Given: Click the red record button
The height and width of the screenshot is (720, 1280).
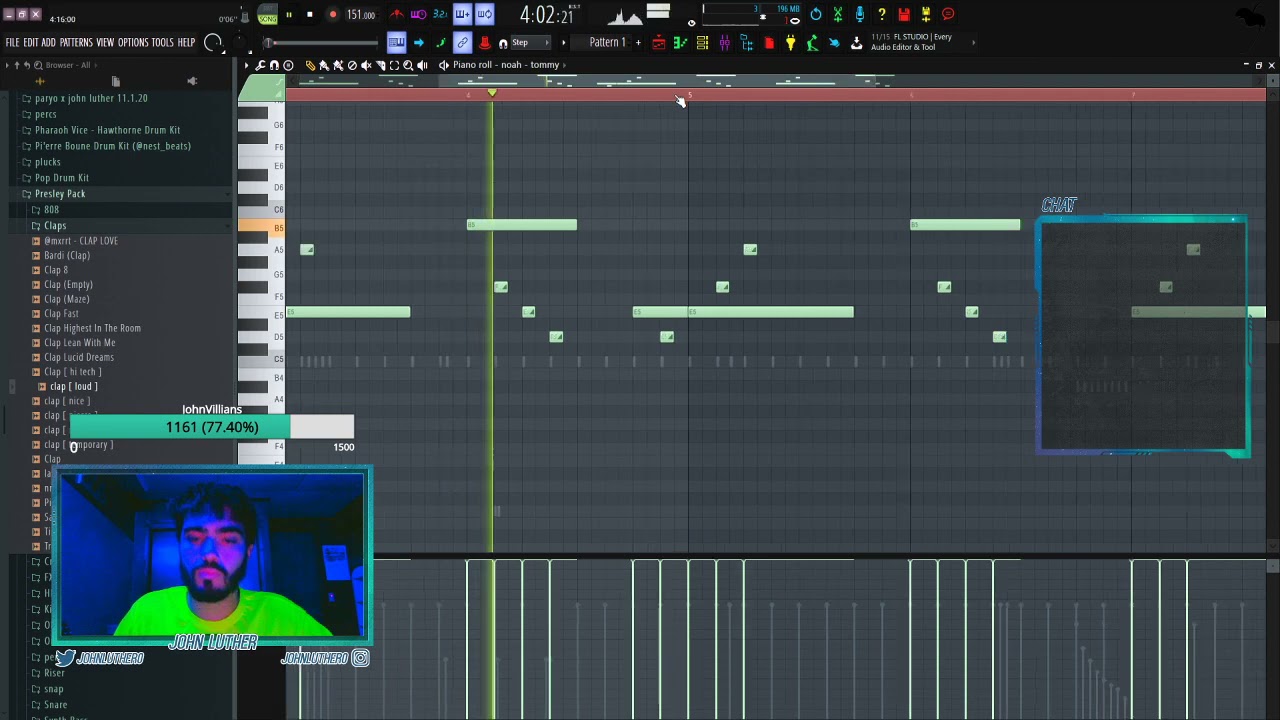Looking at the screenshot, I should pos(332,15).
